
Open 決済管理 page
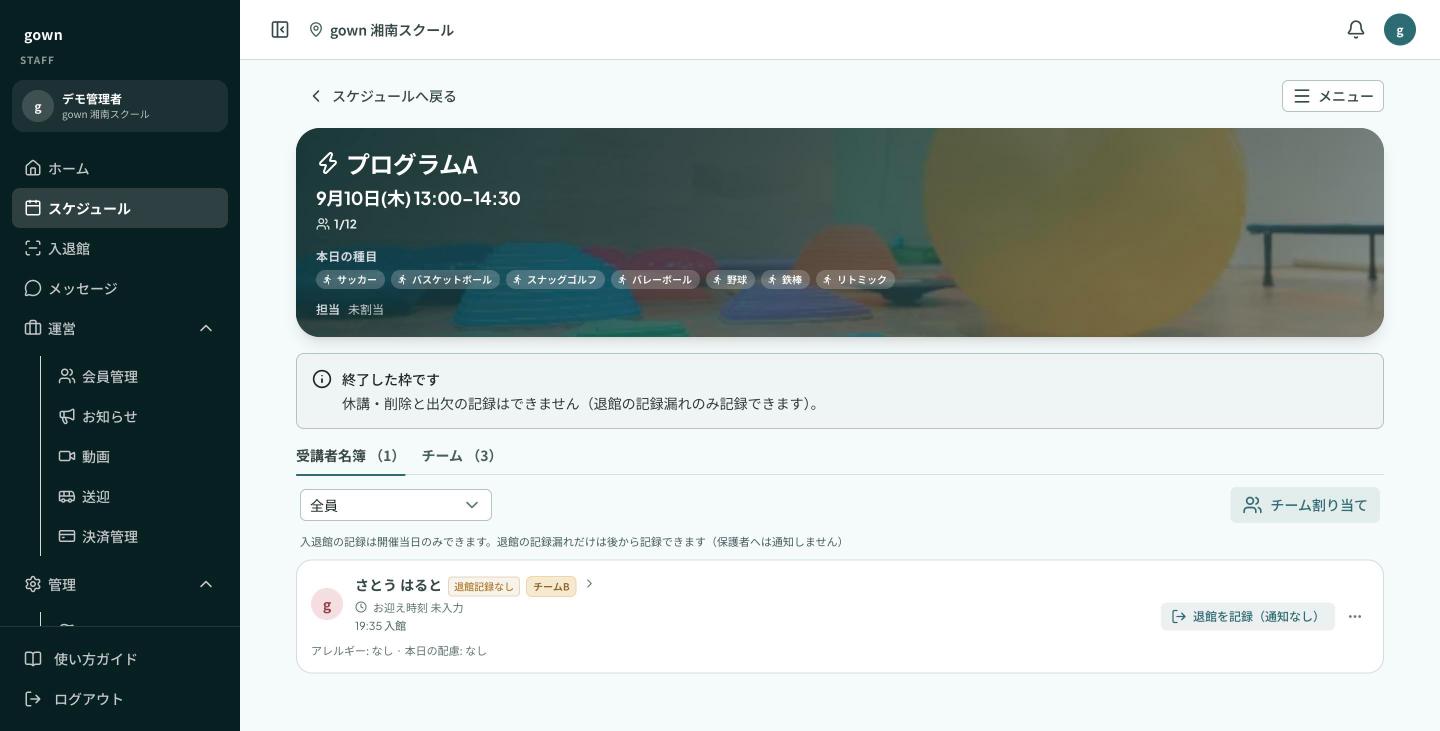[x=138, y=536]
